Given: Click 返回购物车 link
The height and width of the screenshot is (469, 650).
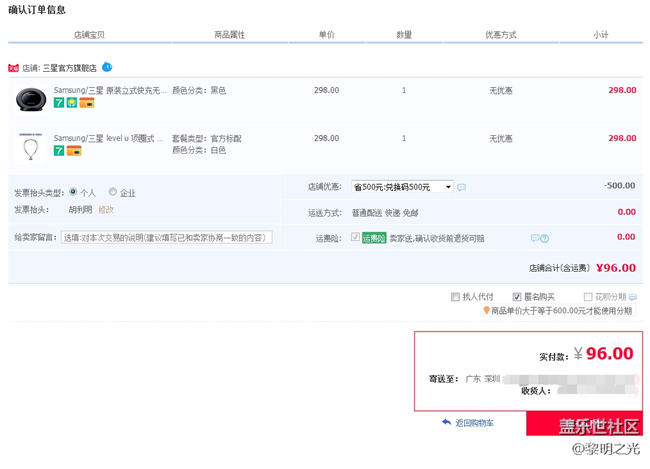Looking at the screenshot, I should [475, 423].
